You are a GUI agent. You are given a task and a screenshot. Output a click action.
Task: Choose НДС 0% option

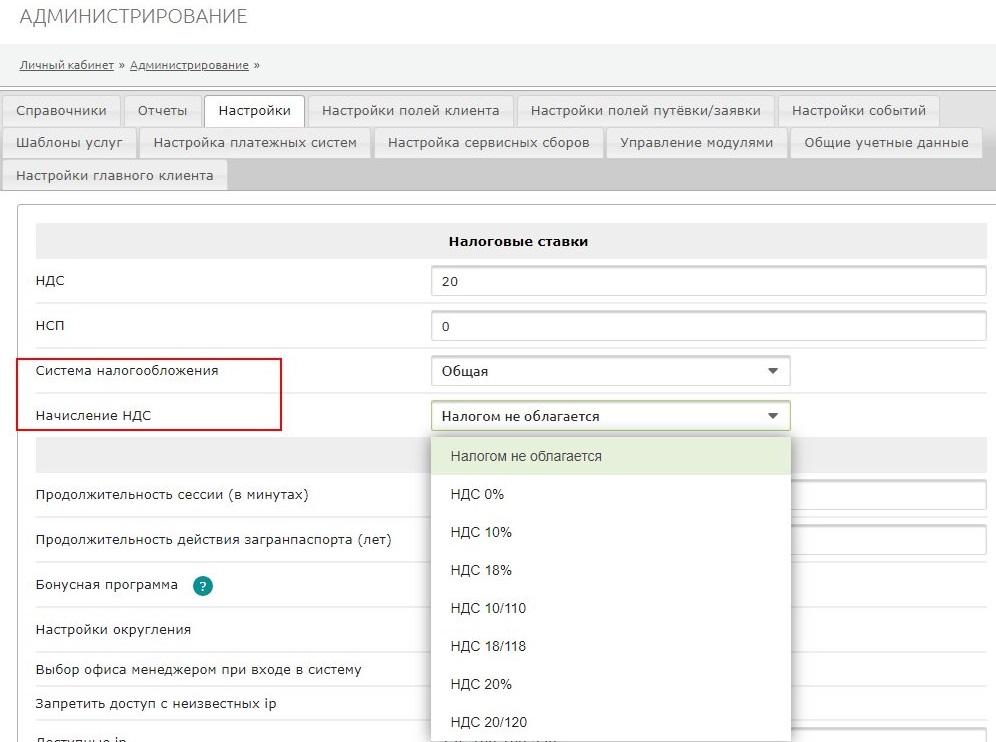tap(610, 494)
